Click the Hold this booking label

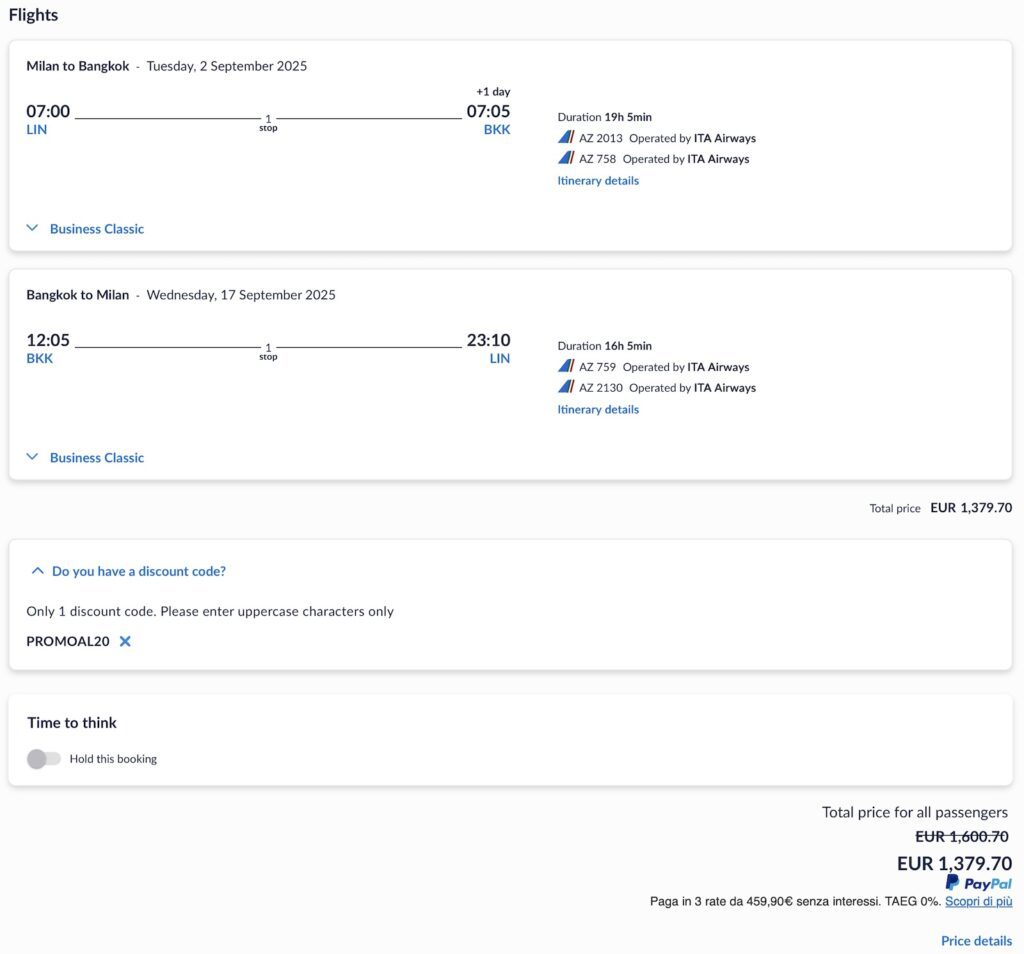[x=114, y=759]
